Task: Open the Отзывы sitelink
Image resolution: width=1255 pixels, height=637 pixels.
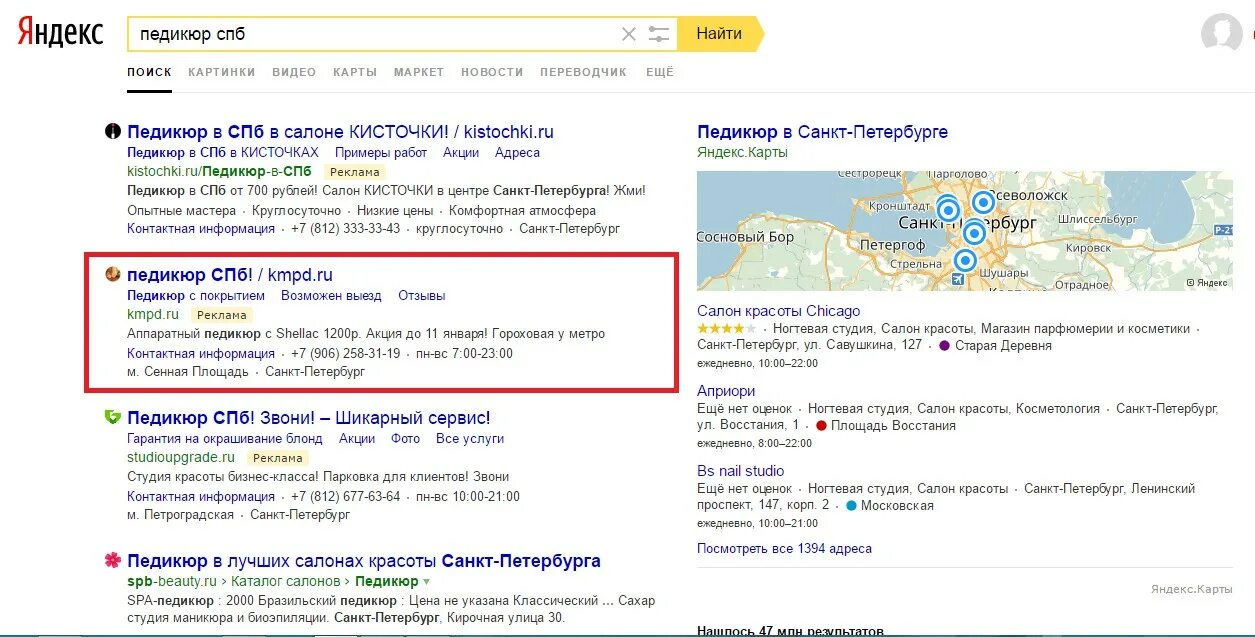Action: point(422,296)
